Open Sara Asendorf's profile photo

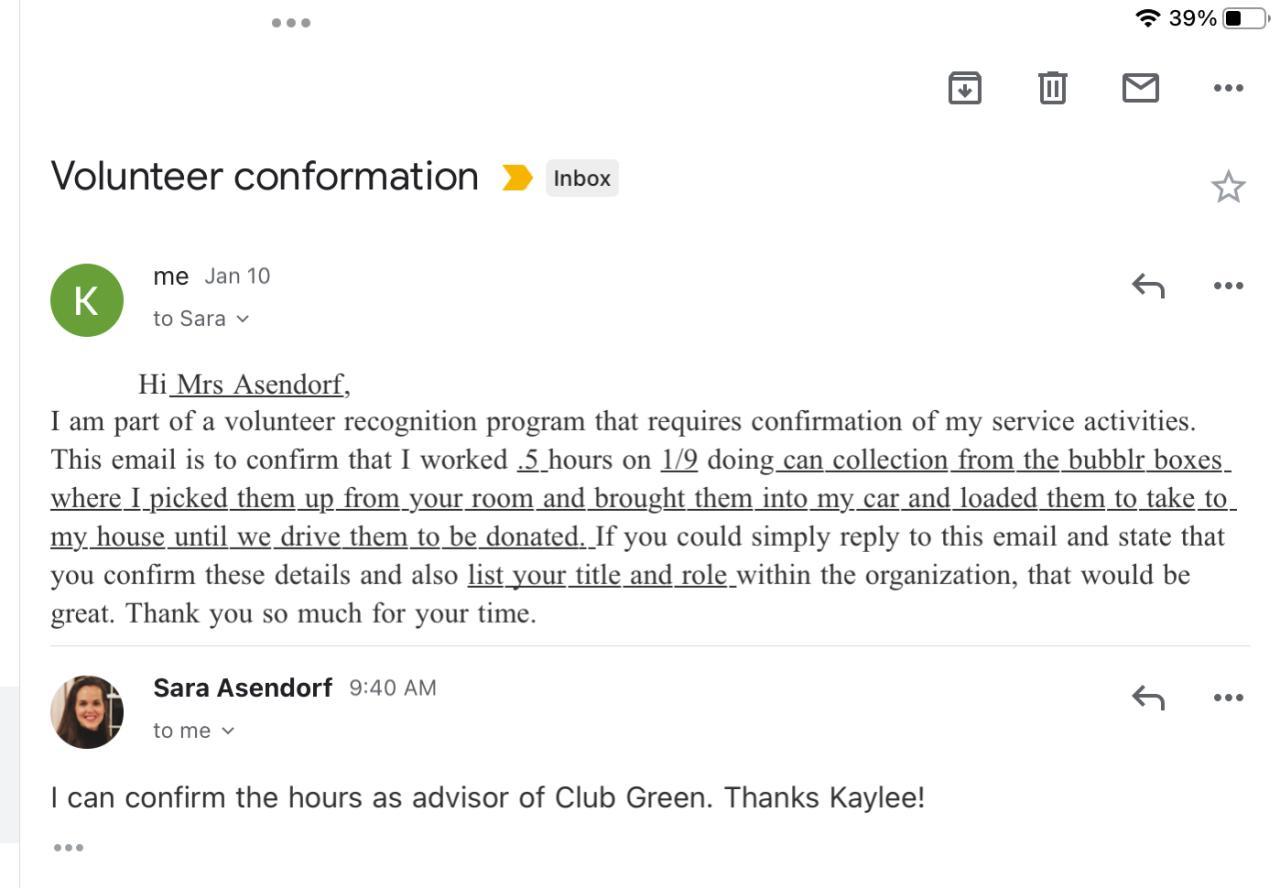pos(87,712)
